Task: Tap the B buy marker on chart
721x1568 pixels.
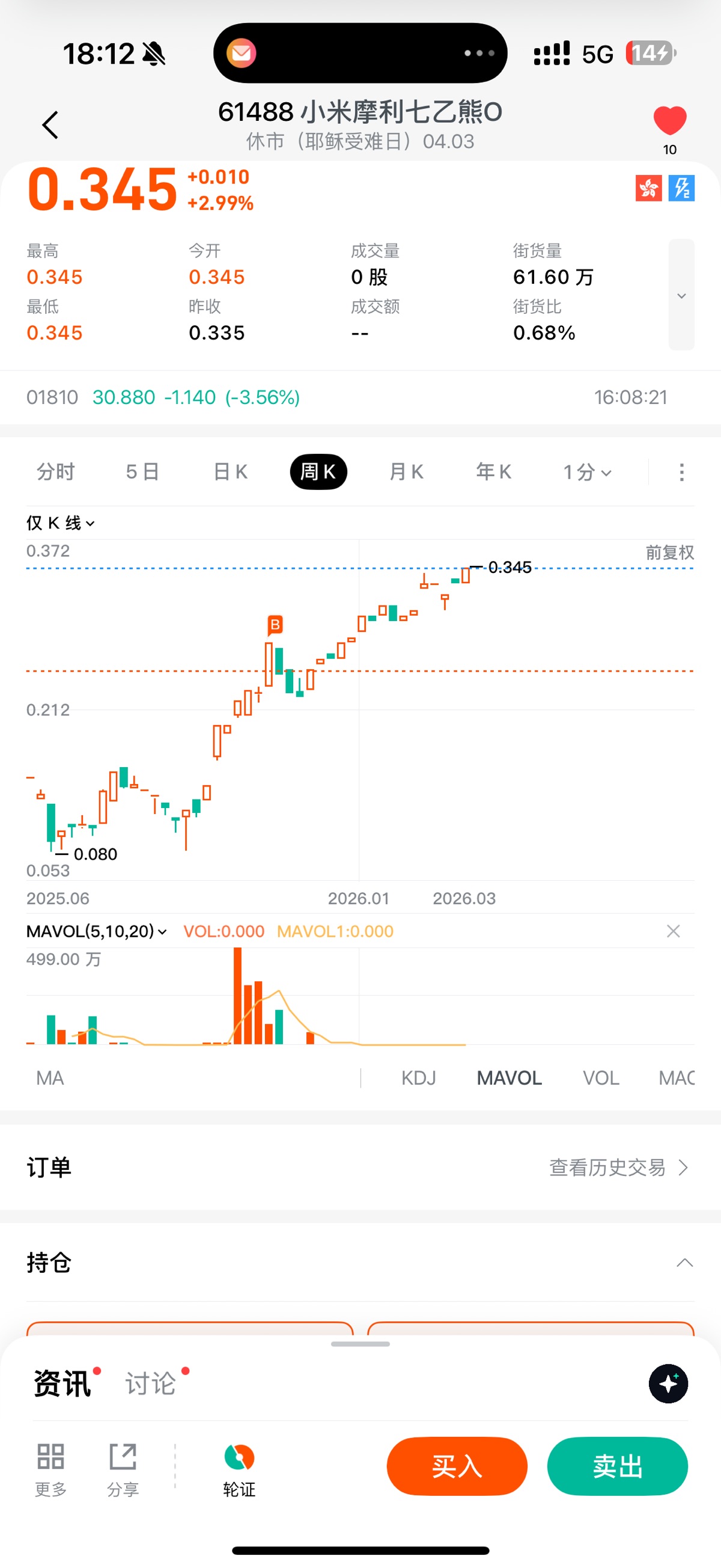Action: point(275,625)
